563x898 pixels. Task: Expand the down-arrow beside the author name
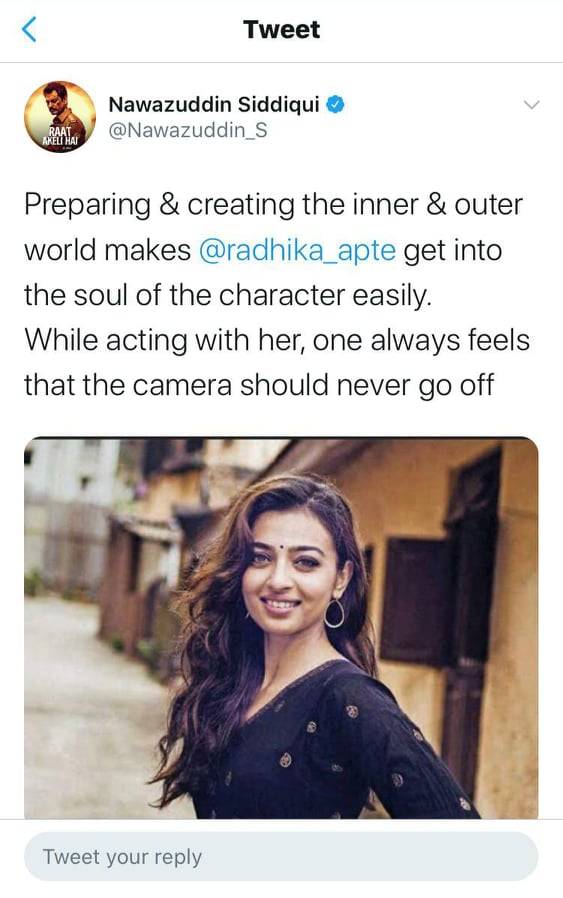click(532, 105)
